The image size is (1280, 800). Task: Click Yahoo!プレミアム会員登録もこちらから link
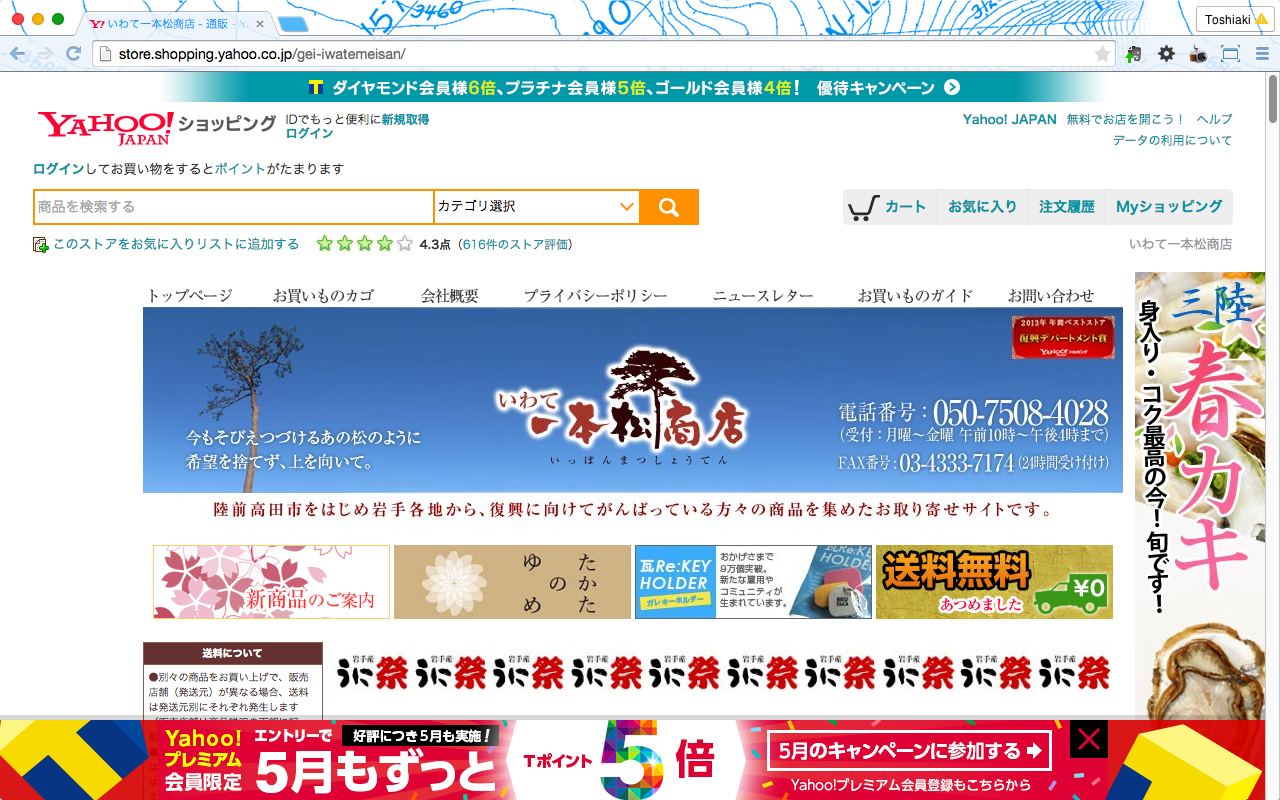[x=909, y=785]
